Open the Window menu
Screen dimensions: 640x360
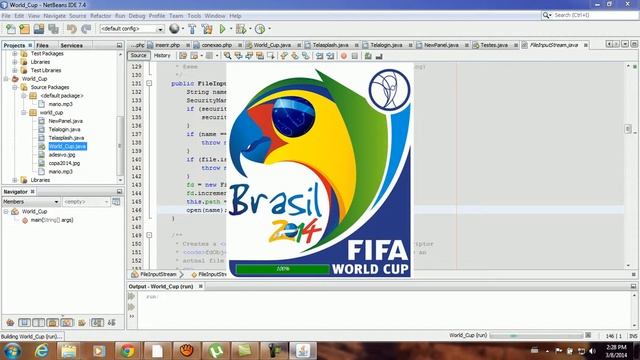point(215,16)
